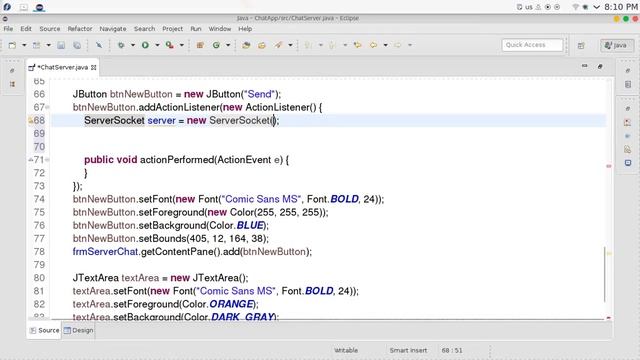Open the Search dropdown arrow
This screenshot has height=360, width=640.
click(290, 45)
